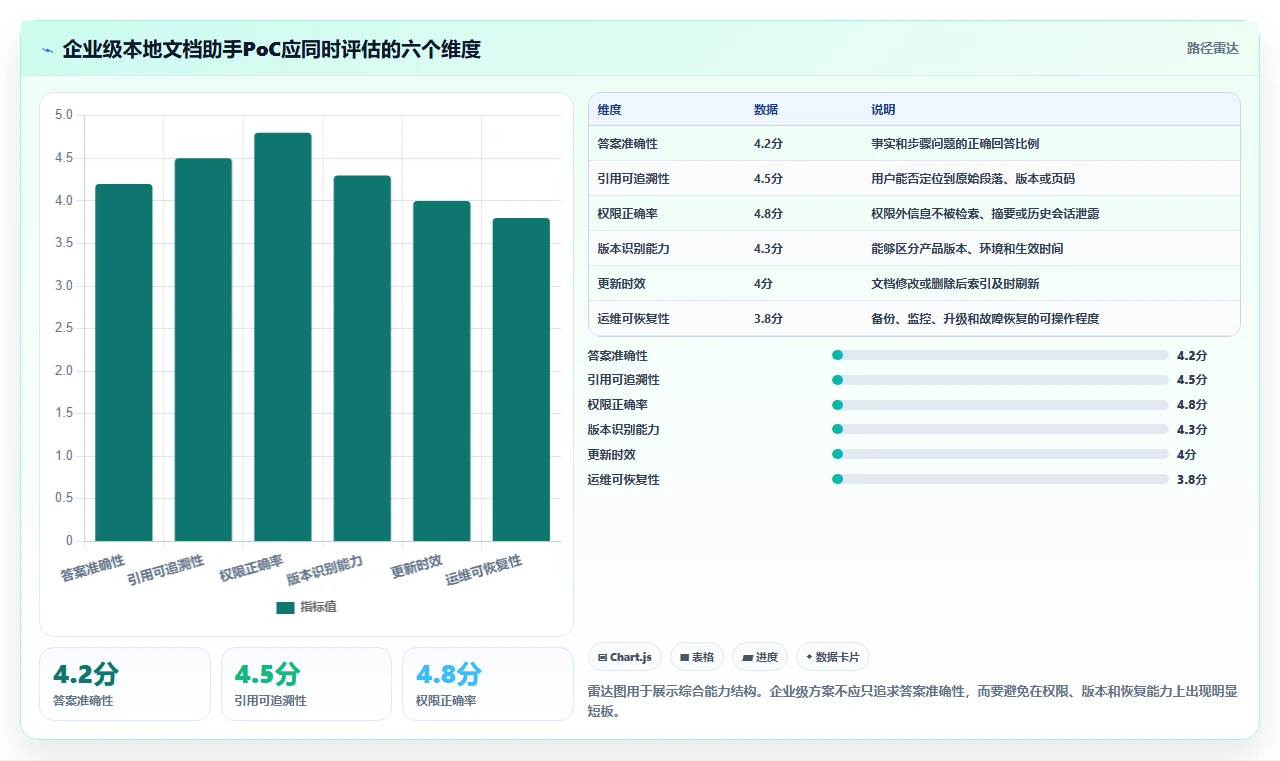Click the 答案准确性 progress bar
This screenshot has width=1280, height=761.
click(1000, 355)
